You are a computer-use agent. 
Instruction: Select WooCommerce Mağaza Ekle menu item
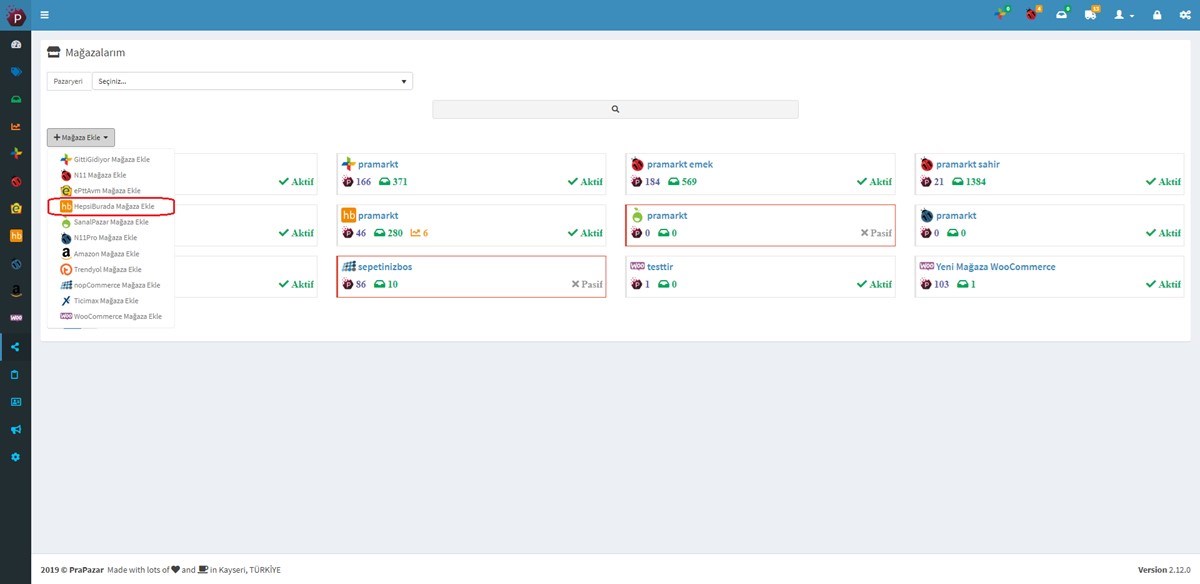point(111,316)
